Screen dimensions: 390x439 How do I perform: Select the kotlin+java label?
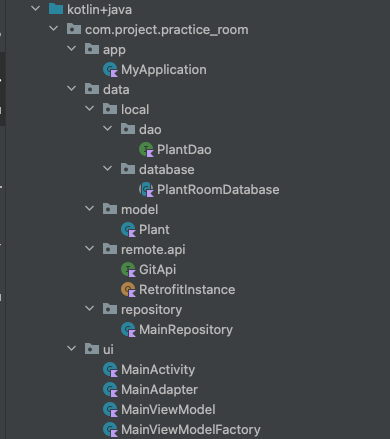tap(99, 10)
